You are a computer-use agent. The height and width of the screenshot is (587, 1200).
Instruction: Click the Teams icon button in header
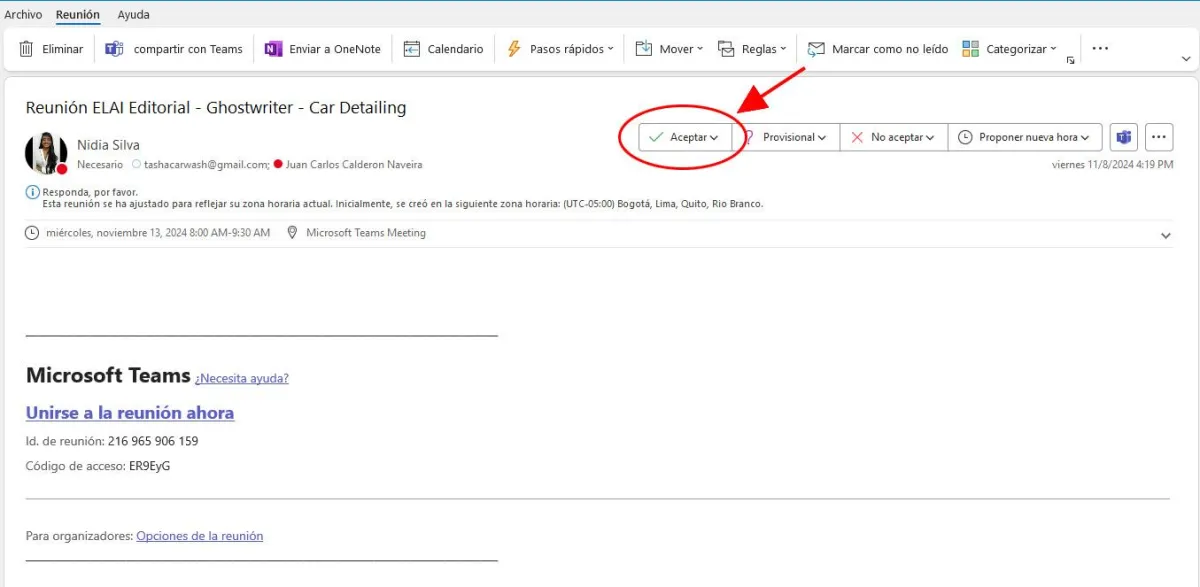(1124, 137)
